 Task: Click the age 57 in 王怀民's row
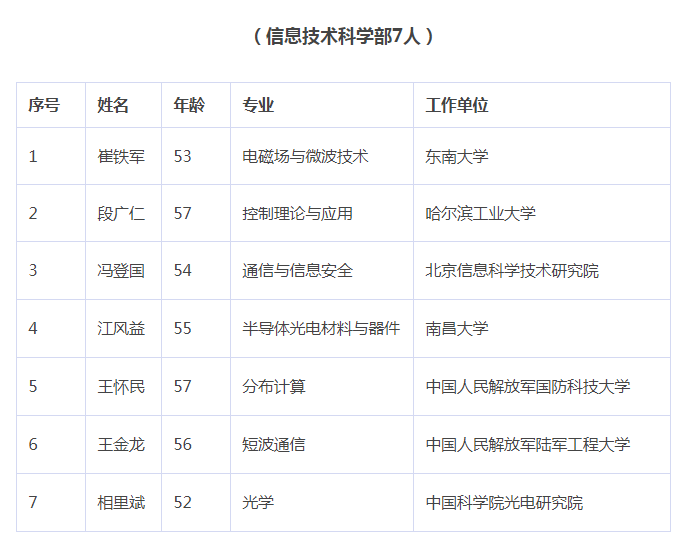(182, 387)
